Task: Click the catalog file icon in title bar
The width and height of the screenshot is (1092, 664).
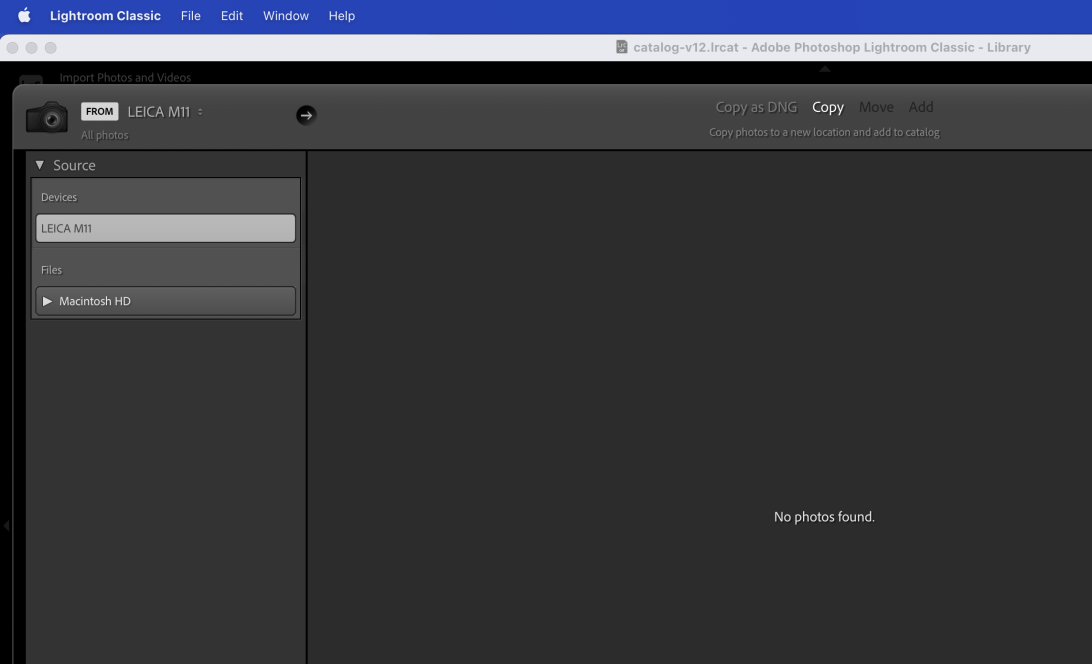Action: pyautogui.click(x=622, y=47)
